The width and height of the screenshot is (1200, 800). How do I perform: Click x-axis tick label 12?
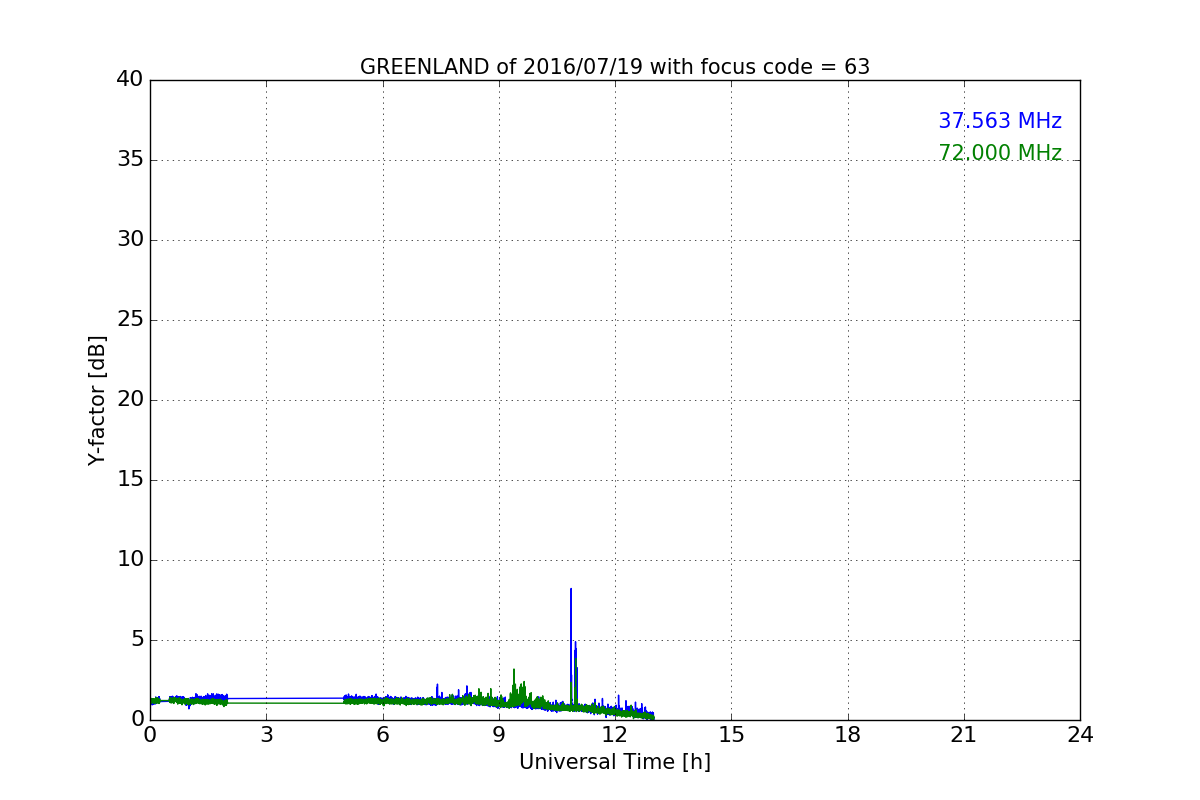(615, 735)
